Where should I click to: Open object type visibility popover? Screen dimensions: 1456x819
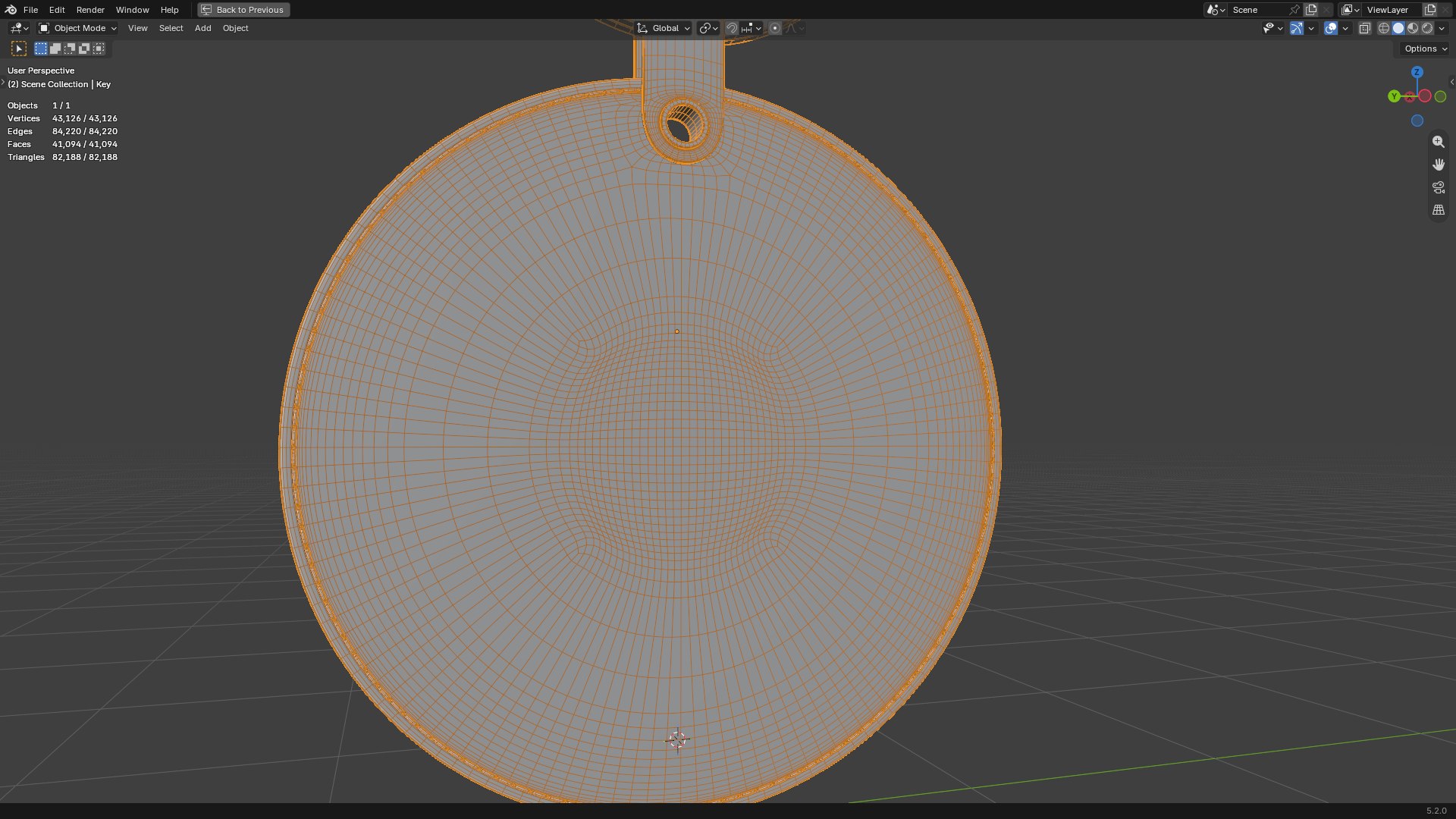click(1272, 28)
